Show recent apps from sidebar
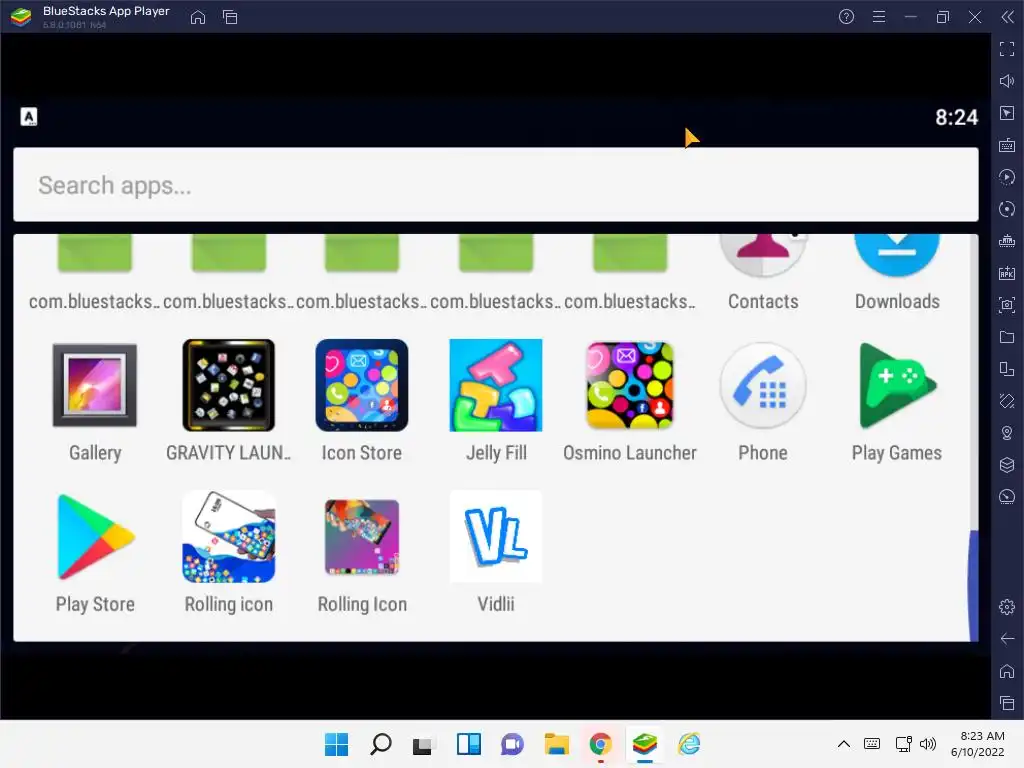This screenshot has width=1024, height=768. (1007, 703)
